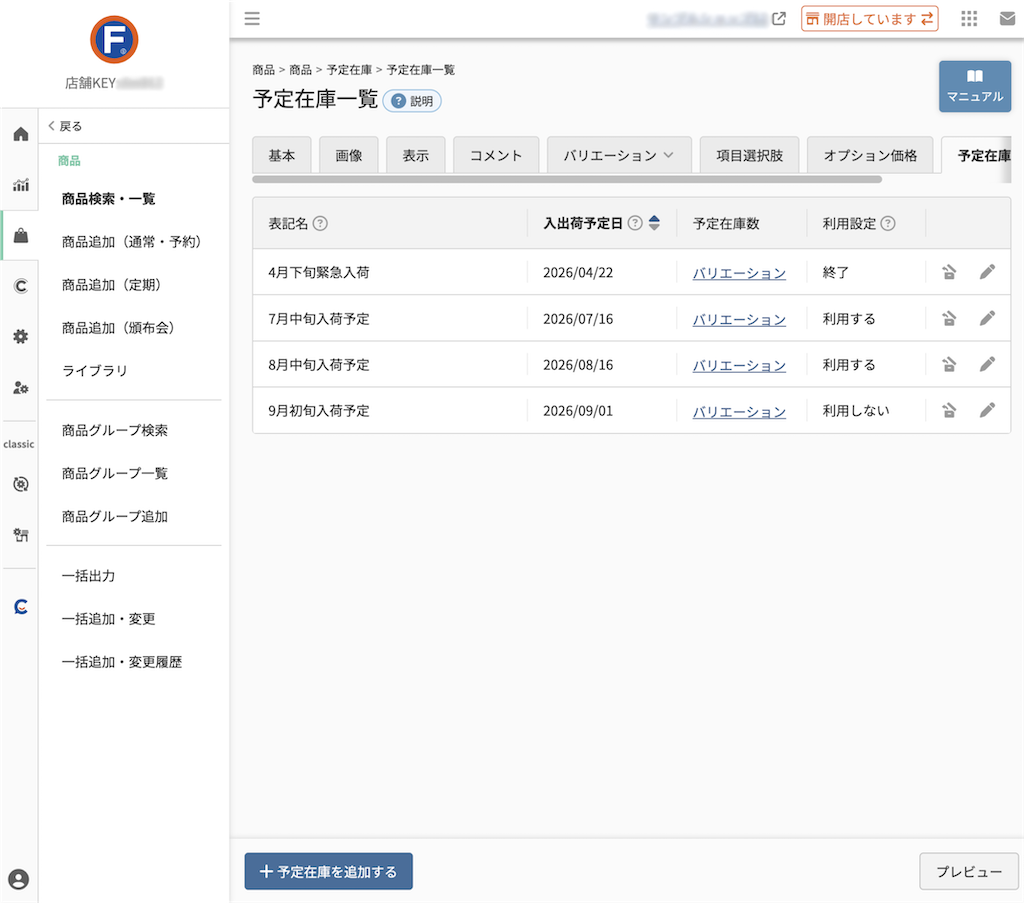Open バリエーション link for 2026/04/22 row
This screenshot has width=1024, height=903.
point(739,273)
